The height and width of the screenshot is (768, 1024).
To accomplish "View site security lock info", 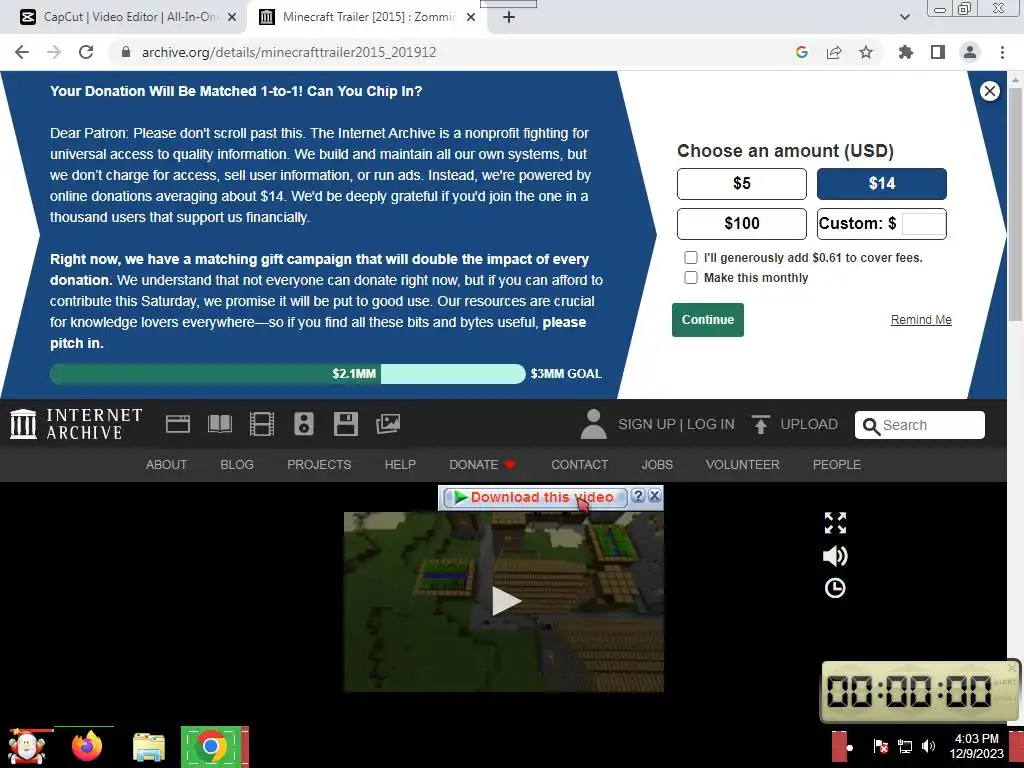I will tap(126, 52).
